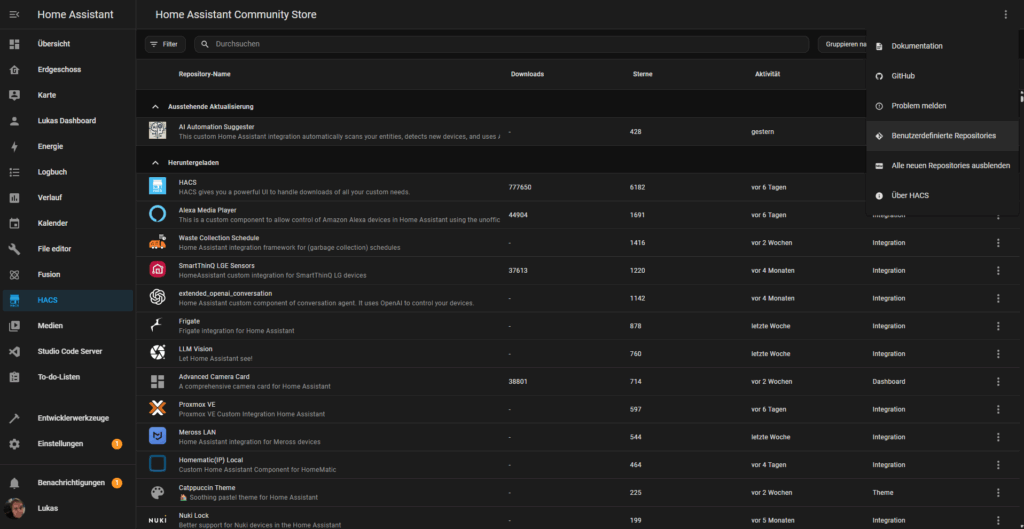Click the extended_openai_conversation OpenAI icon
Viewport: 1024px width, 529px height.
(157, 297)
